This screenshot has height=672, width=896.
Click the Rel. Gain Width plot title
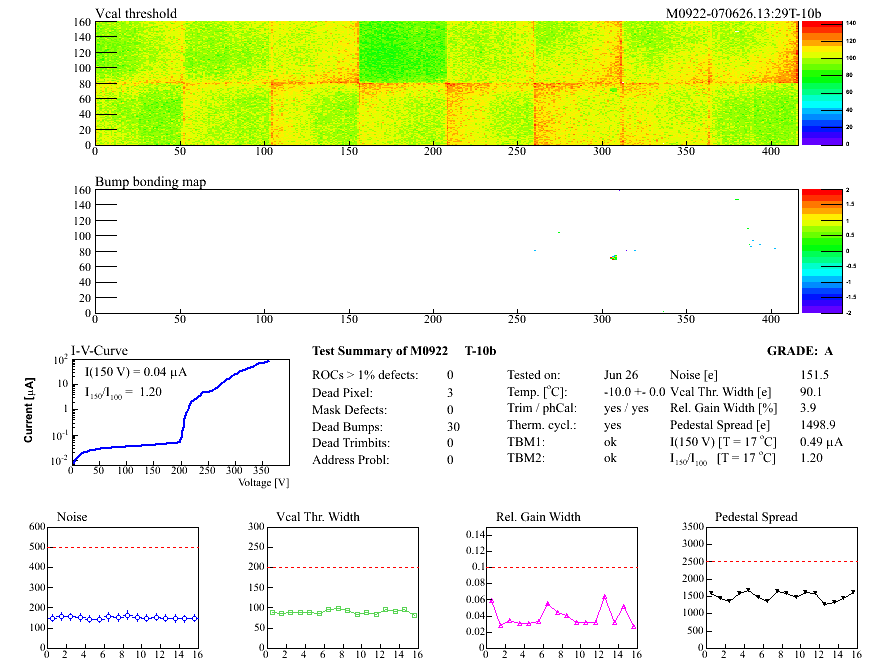click(538, 517)
